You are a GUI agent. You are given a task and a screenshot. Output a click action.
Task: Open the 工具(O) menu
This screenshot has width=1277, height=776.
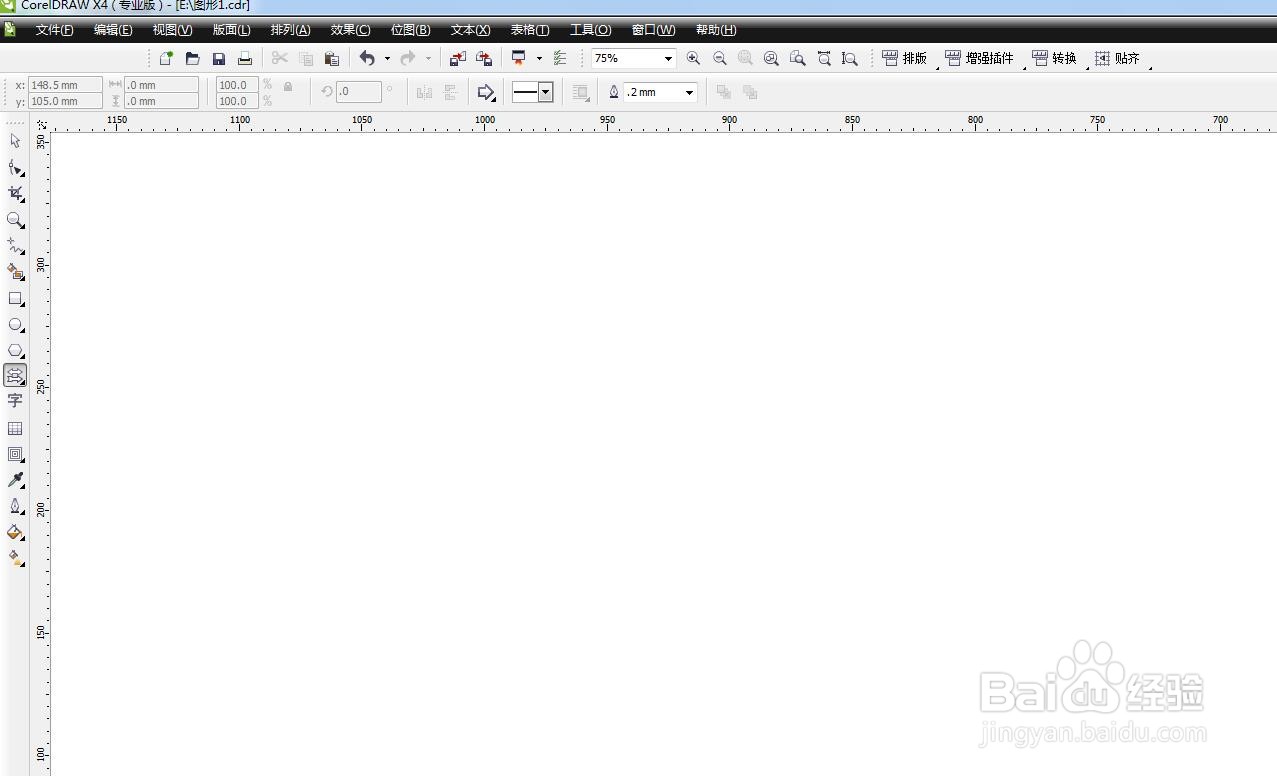click(x=590, y=30)
